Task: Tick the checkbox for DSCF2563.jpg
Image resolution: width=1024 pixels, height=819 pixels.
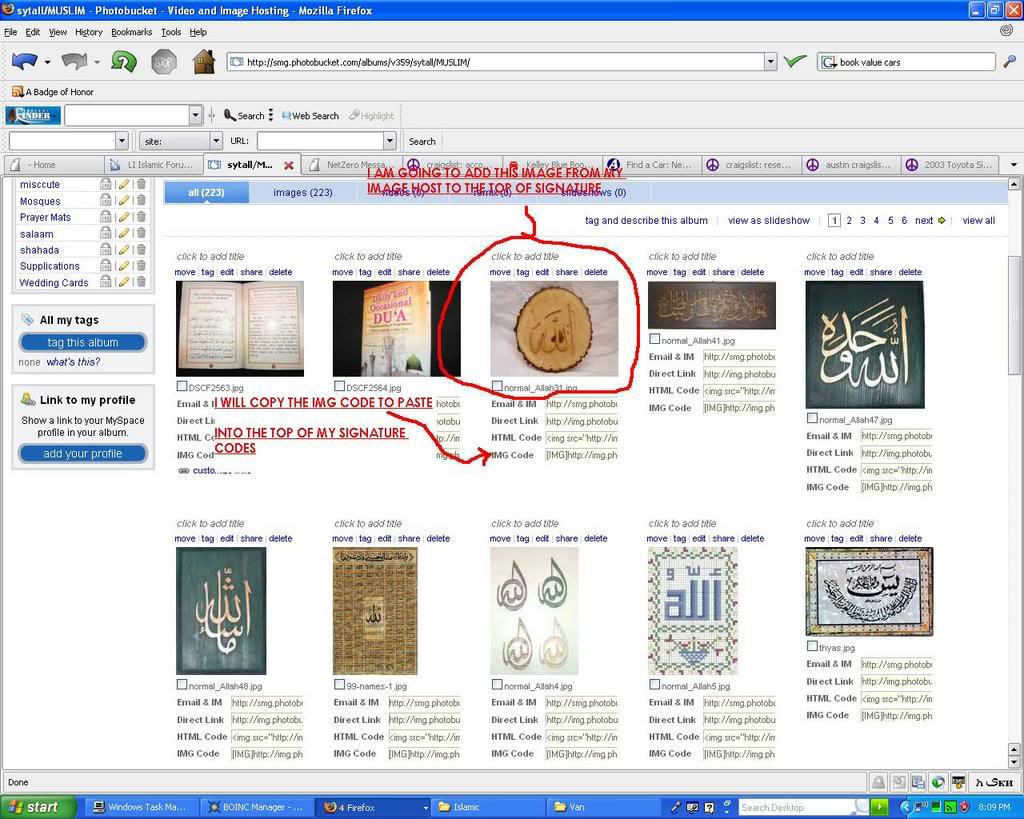Action: point(182,387)
